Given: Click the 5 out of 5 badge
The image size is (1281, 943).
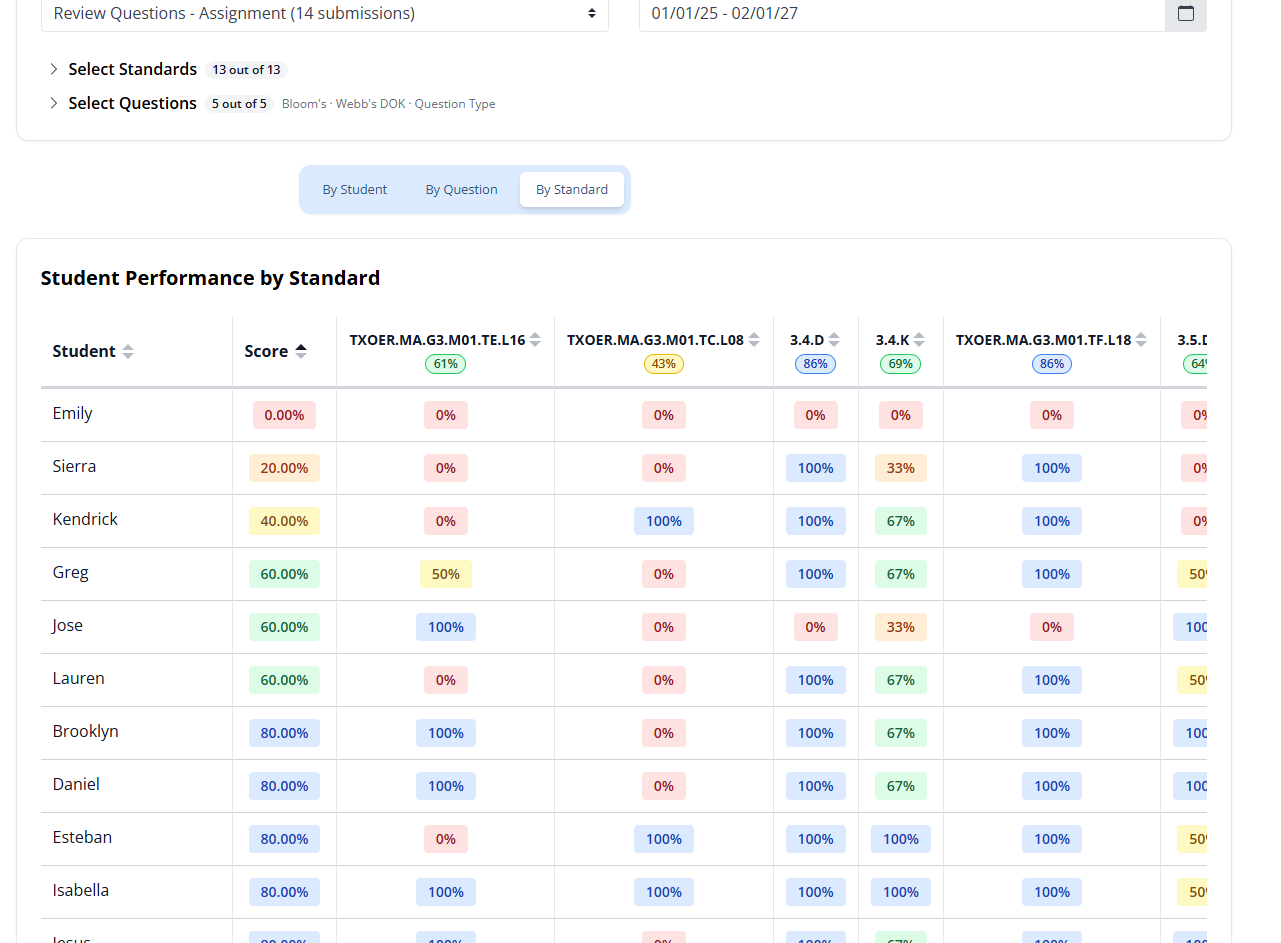Looking at the screenshot, I should pos(240,104).
